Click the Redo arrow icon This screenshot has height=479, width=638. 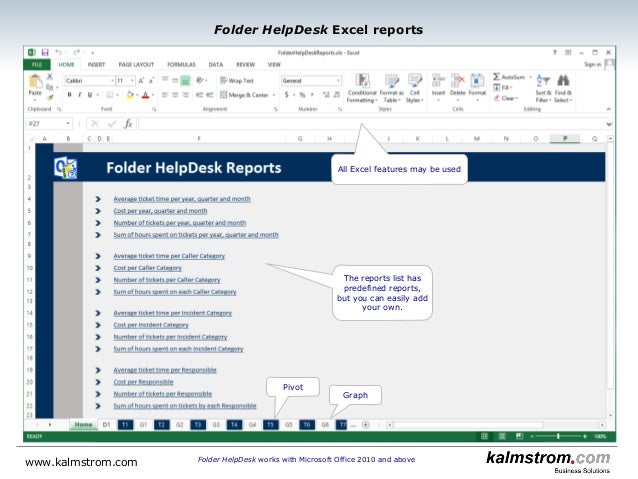76,52
